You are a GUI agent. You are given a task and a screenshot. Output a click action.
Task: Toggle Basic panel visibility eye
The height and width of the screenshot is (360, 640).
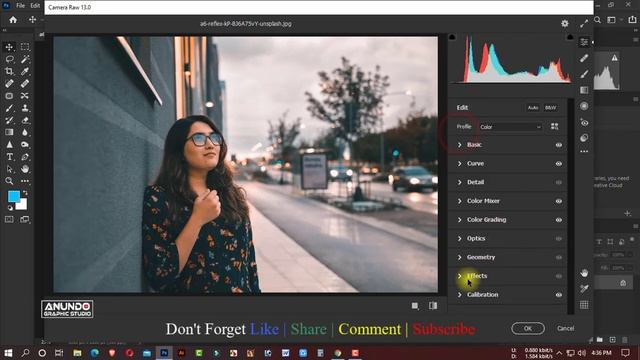(x=559, y=145)
